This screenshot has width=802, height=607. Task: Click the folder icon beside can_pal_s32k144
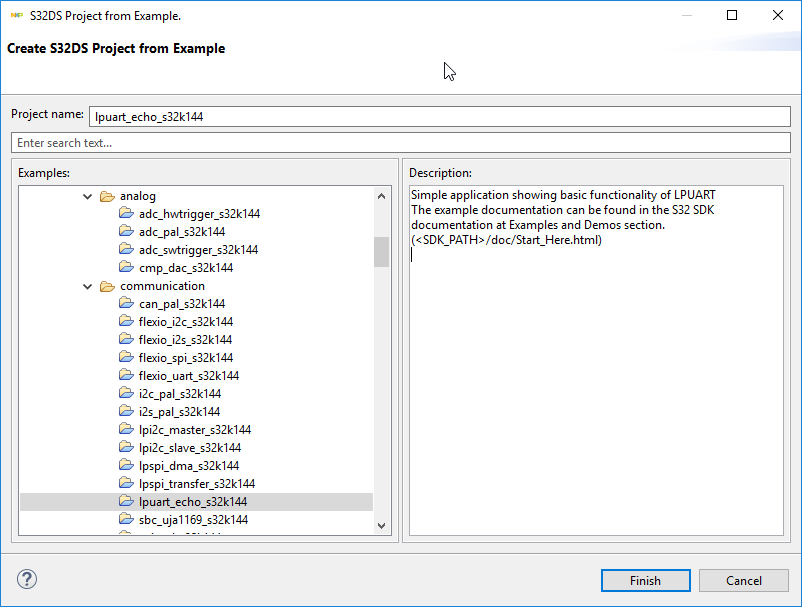click(126, 304)
